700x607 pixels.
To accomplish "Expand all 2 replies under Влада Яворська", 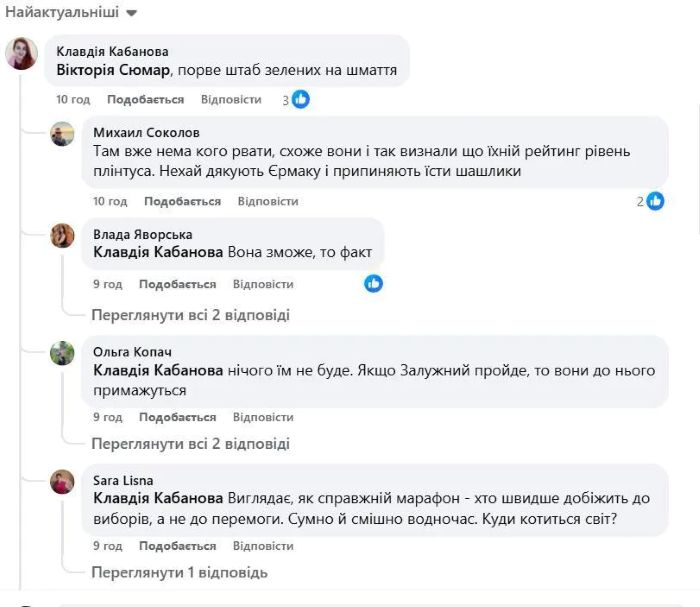I will (x=190, y=315).
